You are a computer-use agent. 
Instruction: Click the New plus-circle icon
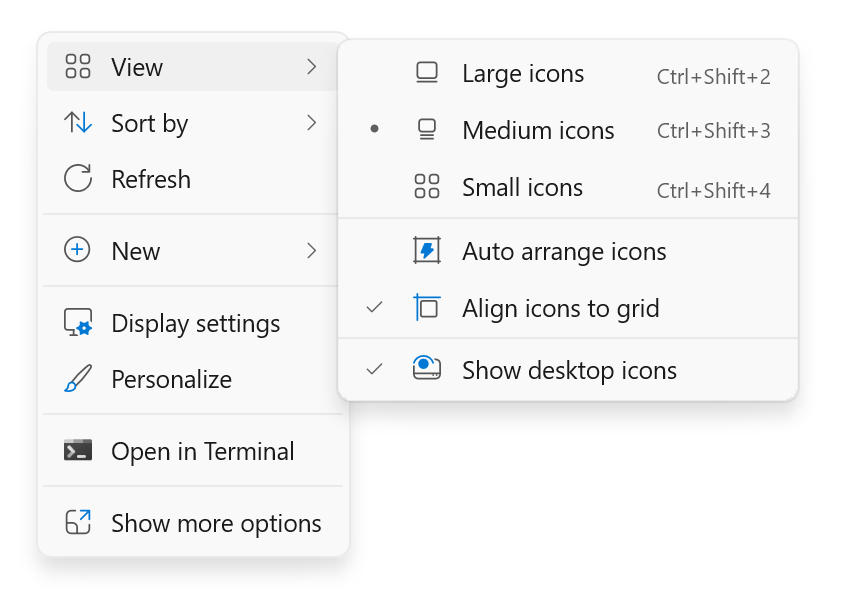[75, 251]
